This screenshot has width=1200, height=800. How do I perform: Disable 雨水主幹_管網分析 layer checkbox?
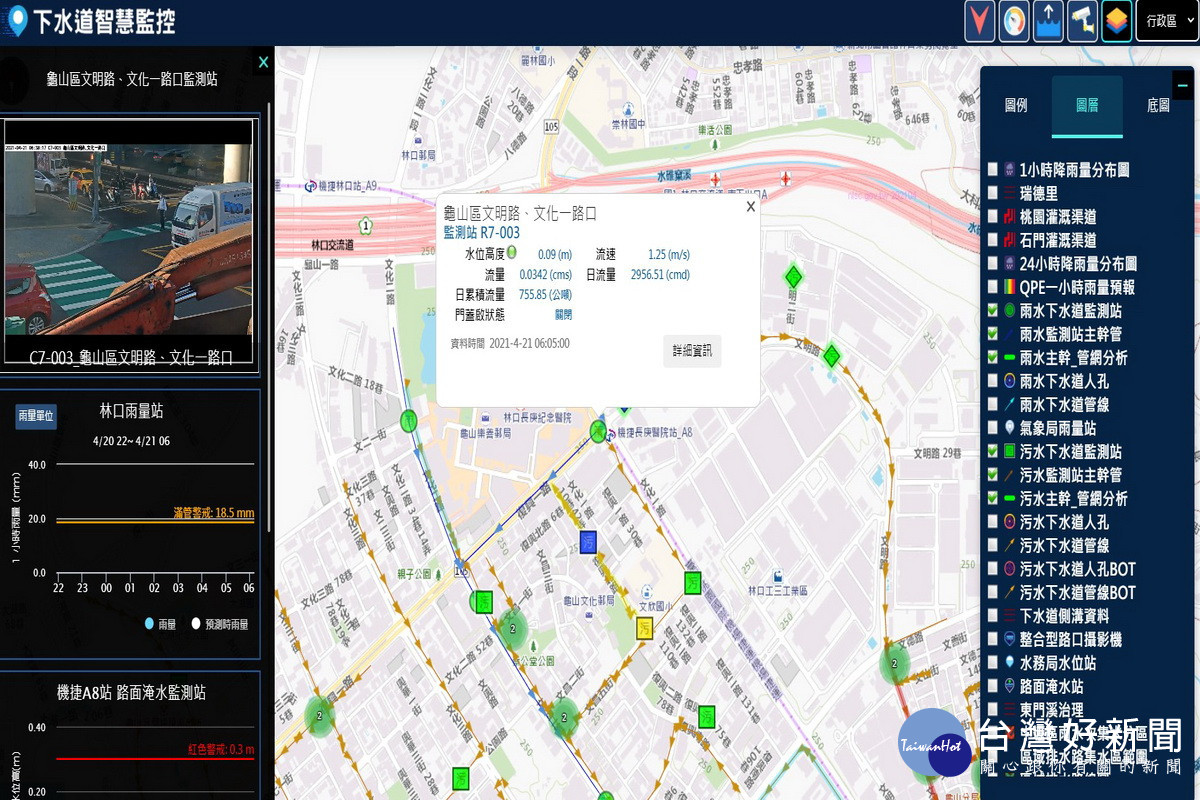(x=992, y=358)
